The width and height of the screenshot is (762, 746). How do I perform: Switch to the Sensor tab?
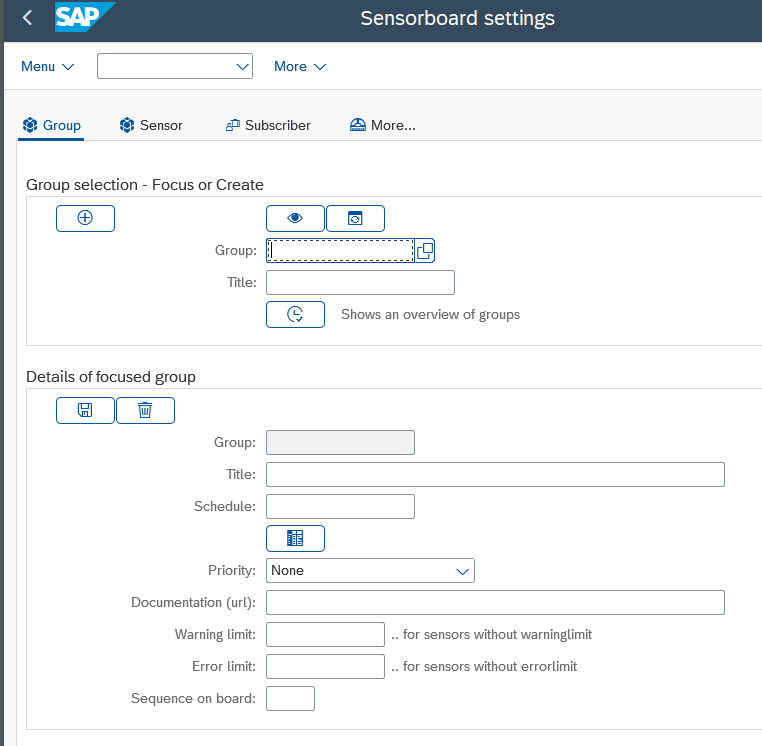click(x=151, y=125)
